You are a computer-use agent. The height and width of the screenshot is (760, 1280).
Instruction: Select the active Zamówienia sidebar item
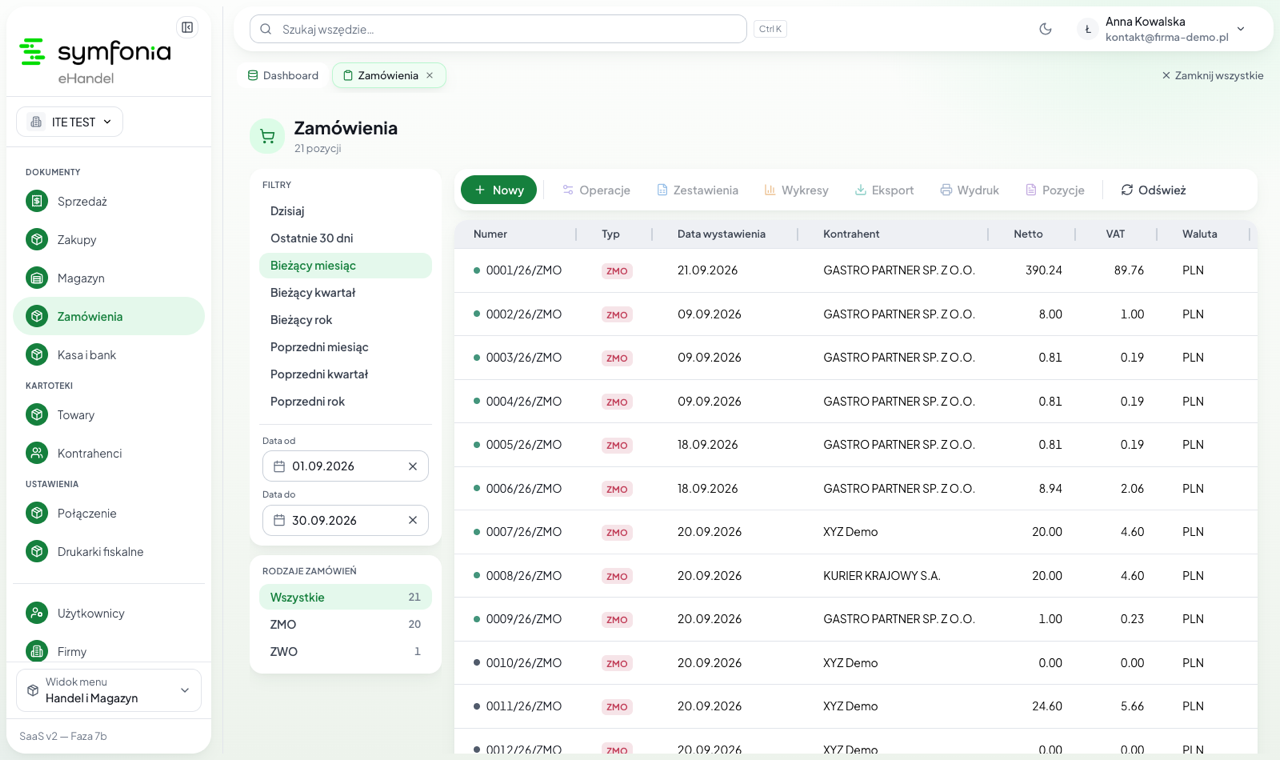pos(109,316)
